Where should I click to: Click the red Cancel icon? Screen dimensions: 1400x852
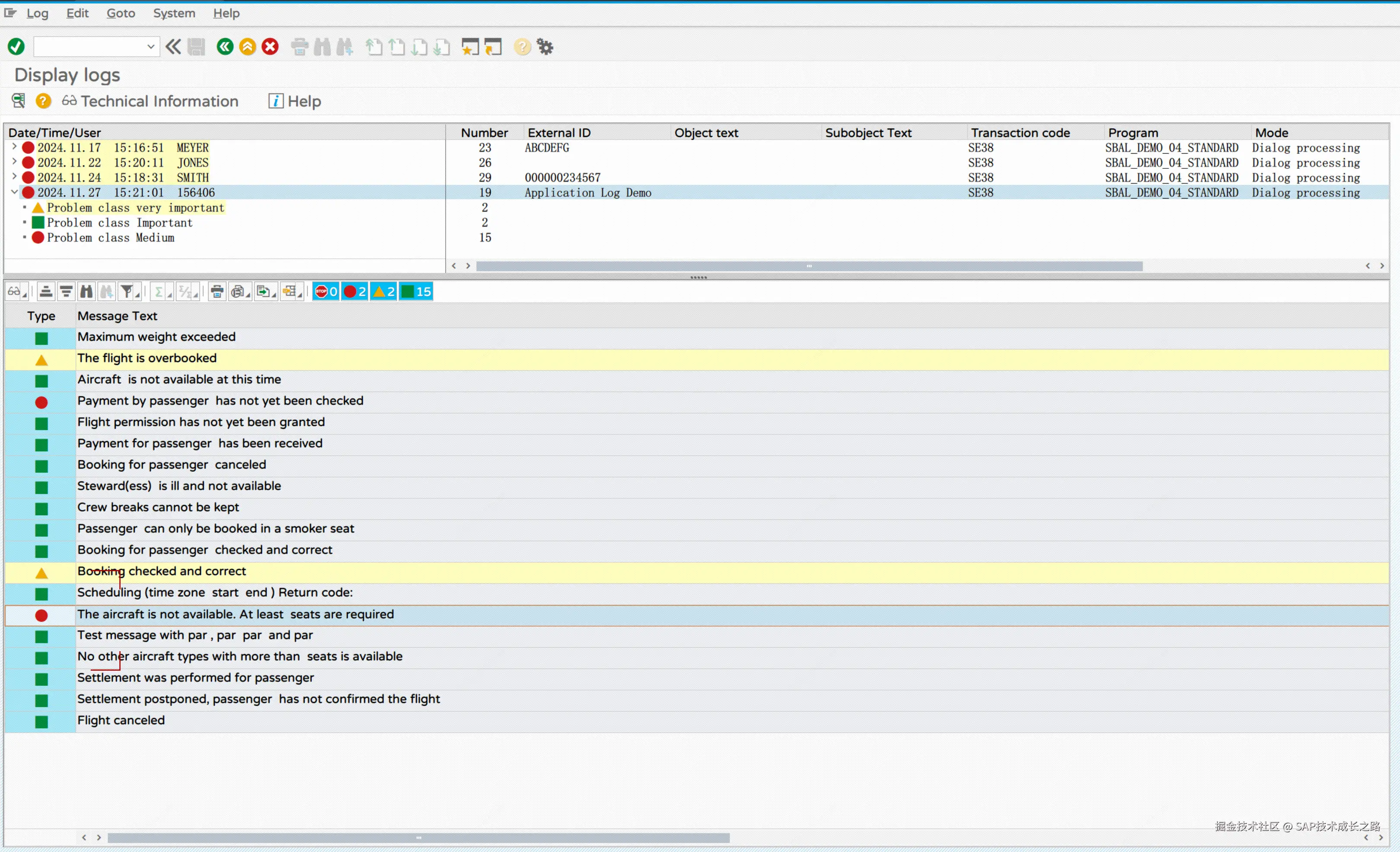270,47
